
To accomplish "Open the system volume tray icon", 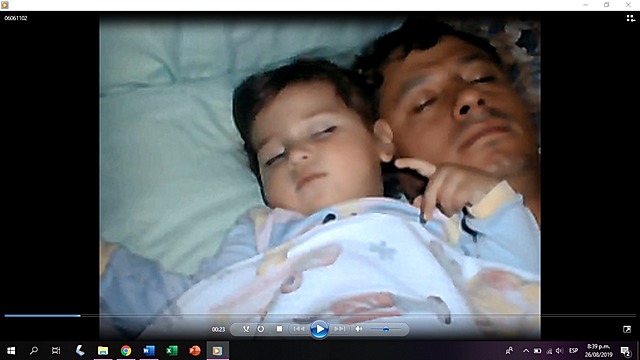I will (560, 351).
